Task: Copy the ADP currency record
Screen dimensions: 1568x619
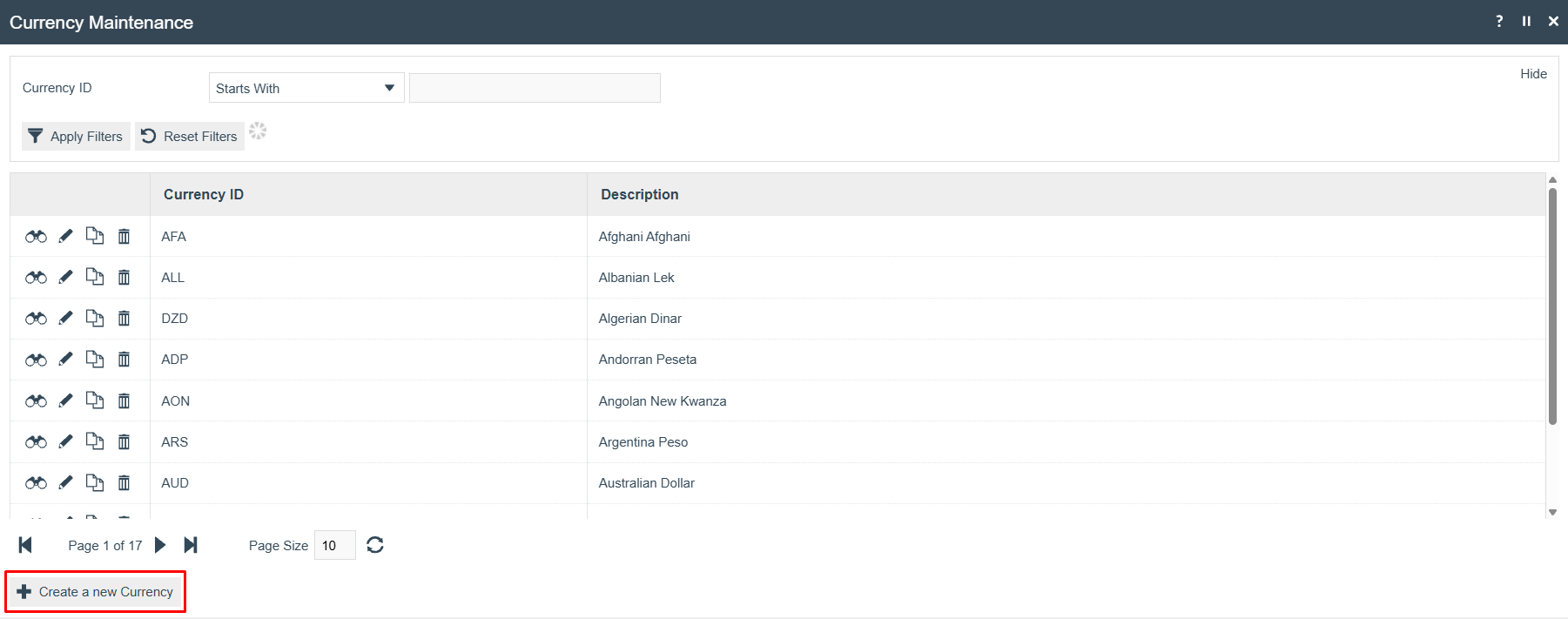Action: (95, 359)
